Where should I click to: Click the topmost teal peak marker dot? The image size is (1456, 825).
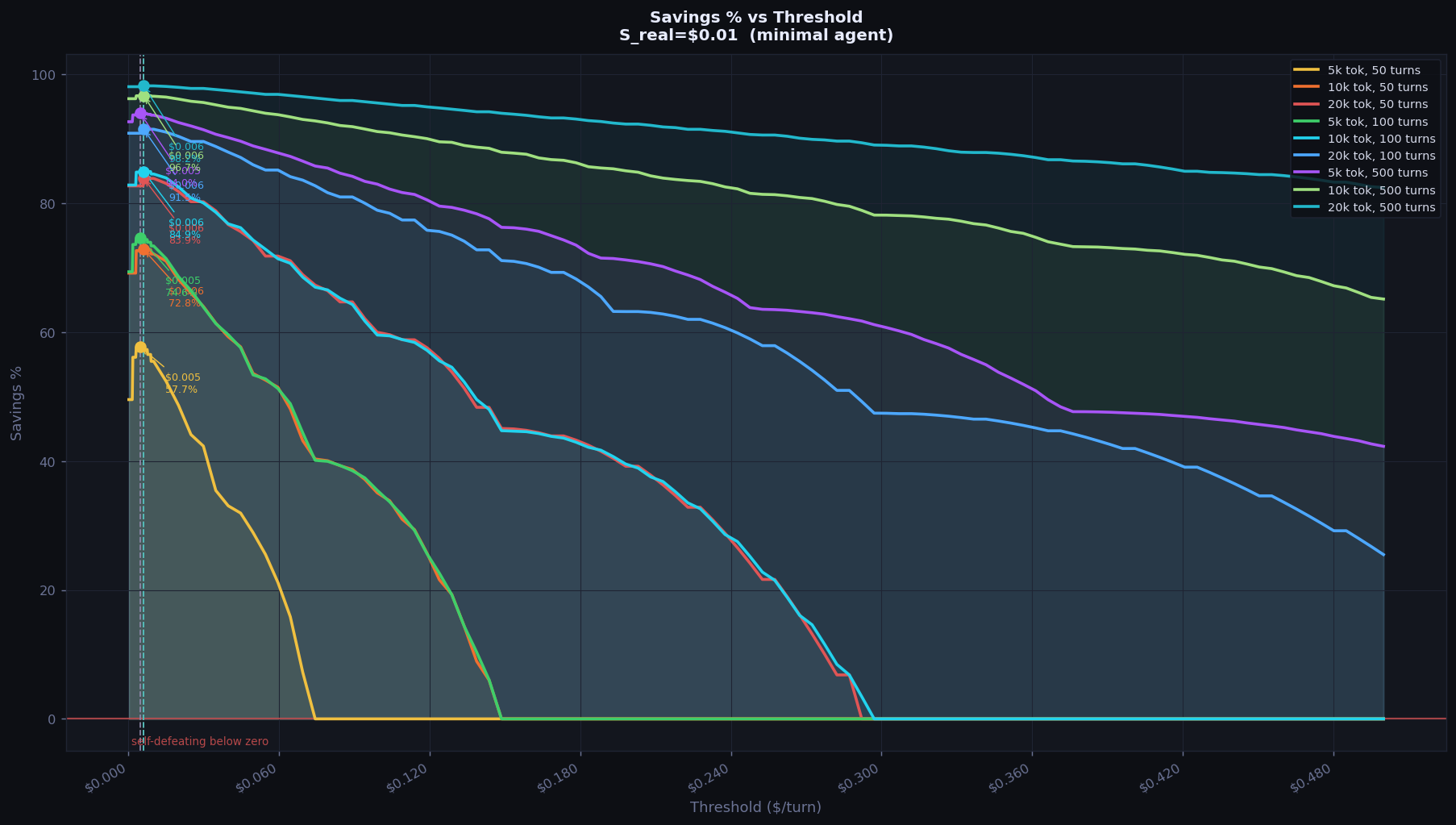coord(144,86)
